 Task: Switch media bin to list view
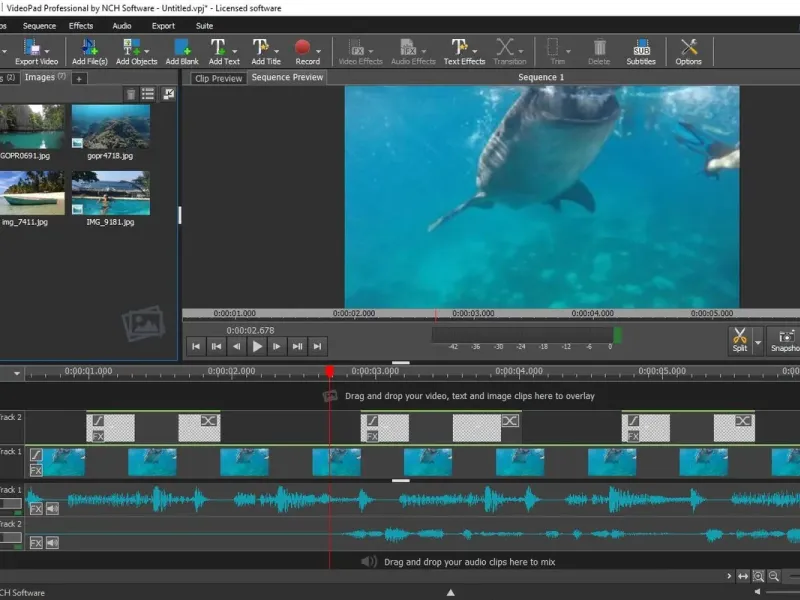pyautogui.click(x=148, y=94)
